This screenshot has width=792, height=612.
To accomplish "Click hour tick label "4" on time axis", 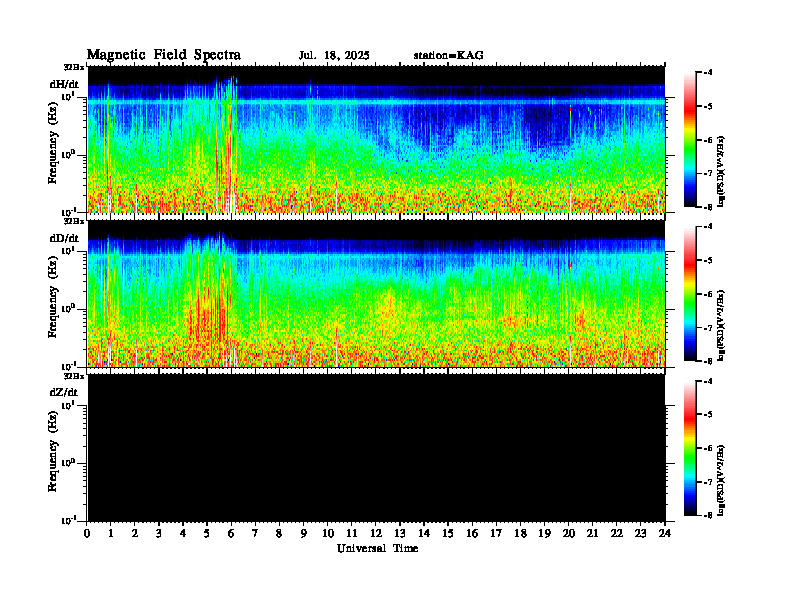I will [183, 534].
